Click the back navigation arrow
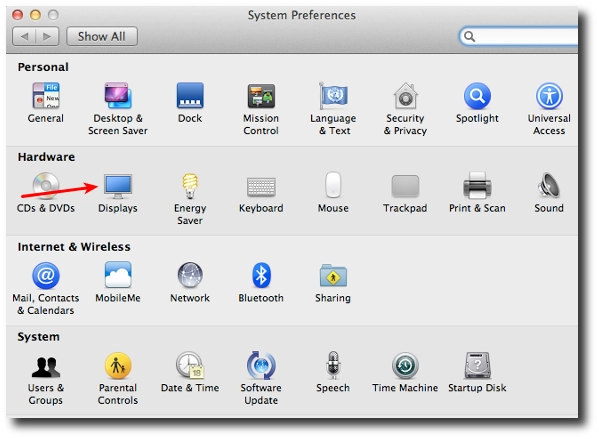 (24, 36)
